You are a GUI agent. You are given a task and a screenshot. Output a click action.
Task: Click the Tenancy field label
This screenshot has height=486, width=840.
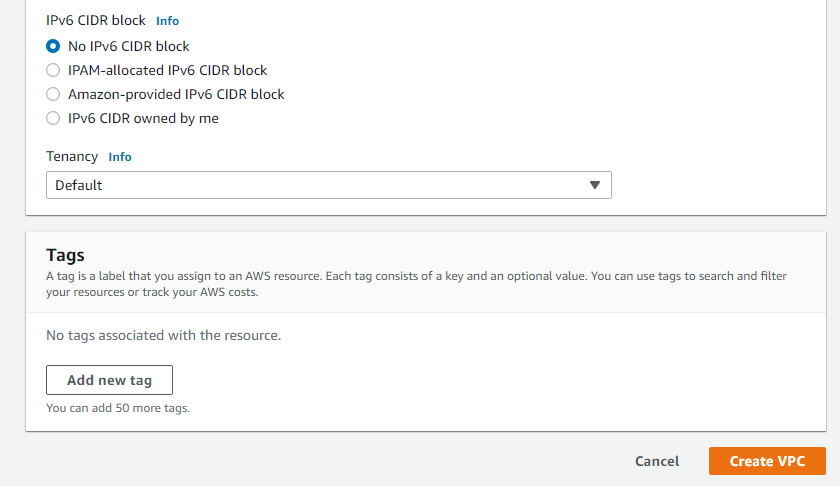click(72, 156)
